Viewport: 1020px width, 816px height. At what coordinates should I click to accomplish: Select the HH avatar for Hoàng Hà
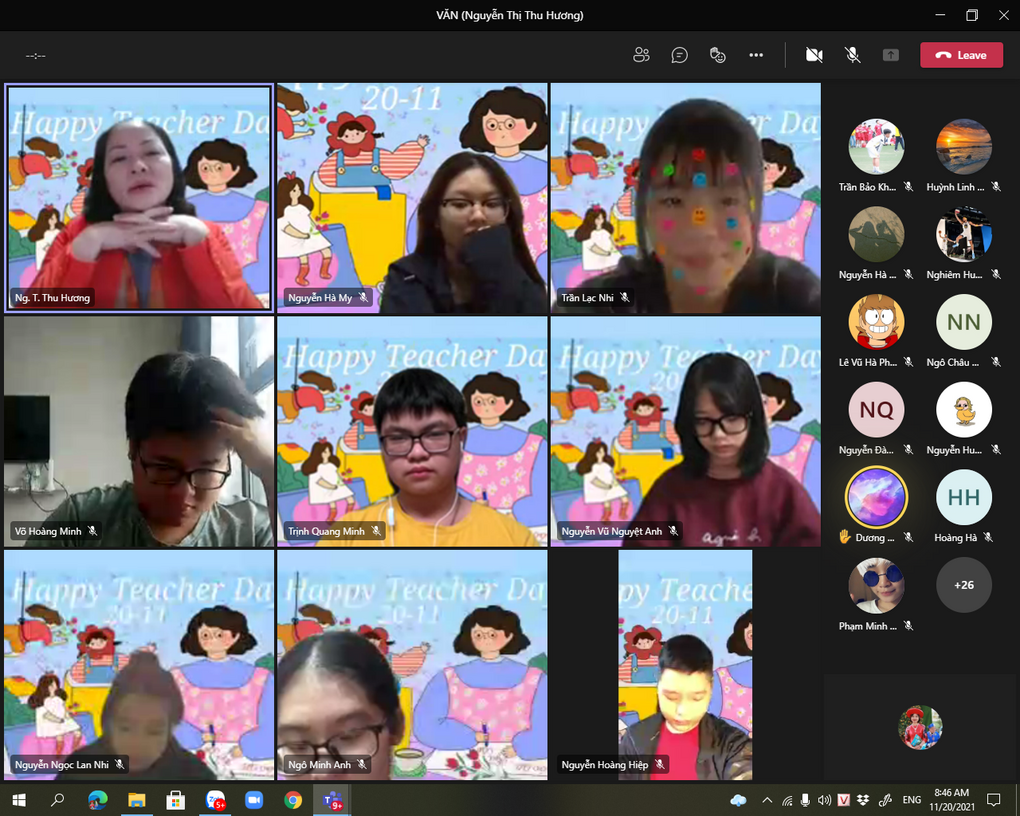[963, 498]
